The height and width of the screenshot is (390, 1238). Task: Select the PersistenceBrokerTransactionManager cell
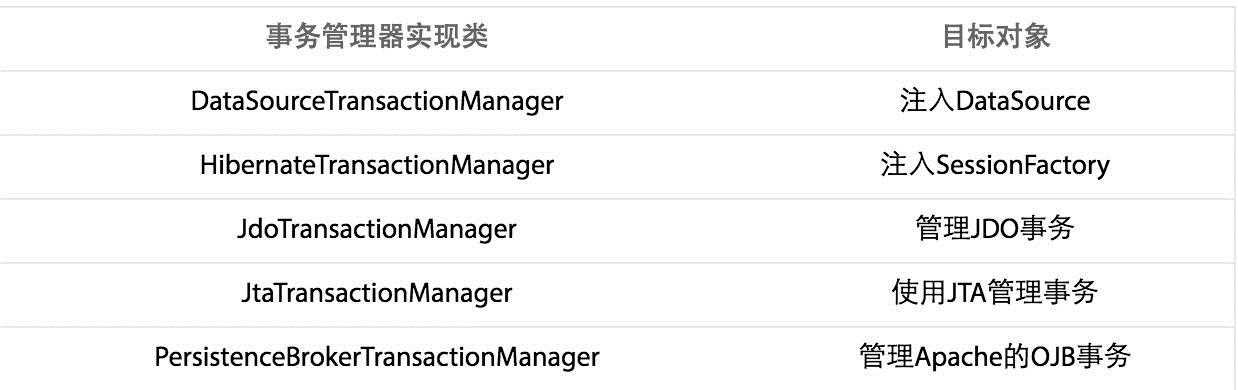[377, 358]
